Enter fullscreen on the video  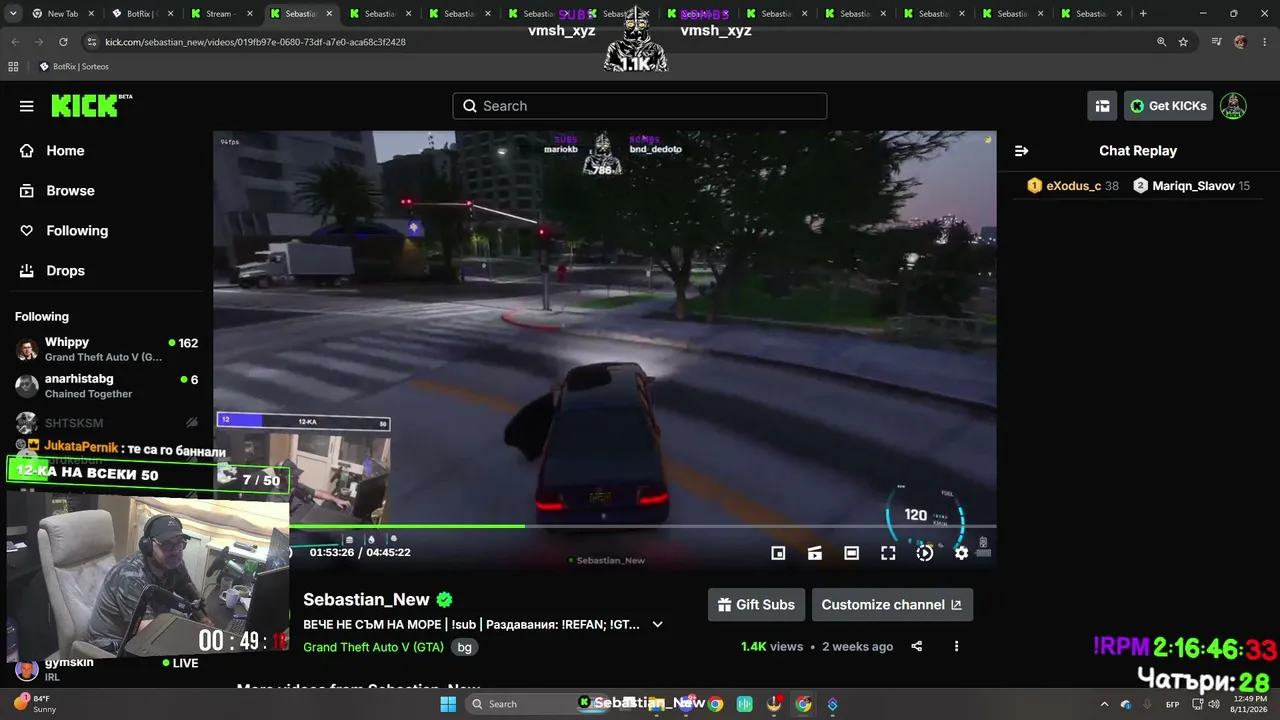pos(888,553)
